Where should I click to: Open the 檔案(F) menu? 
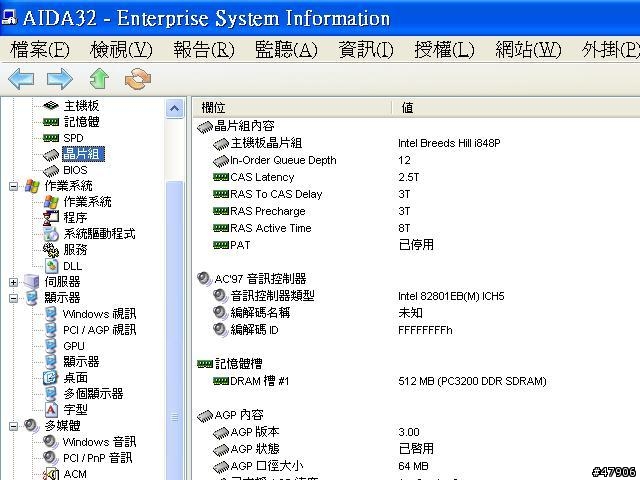coord(40,50)
